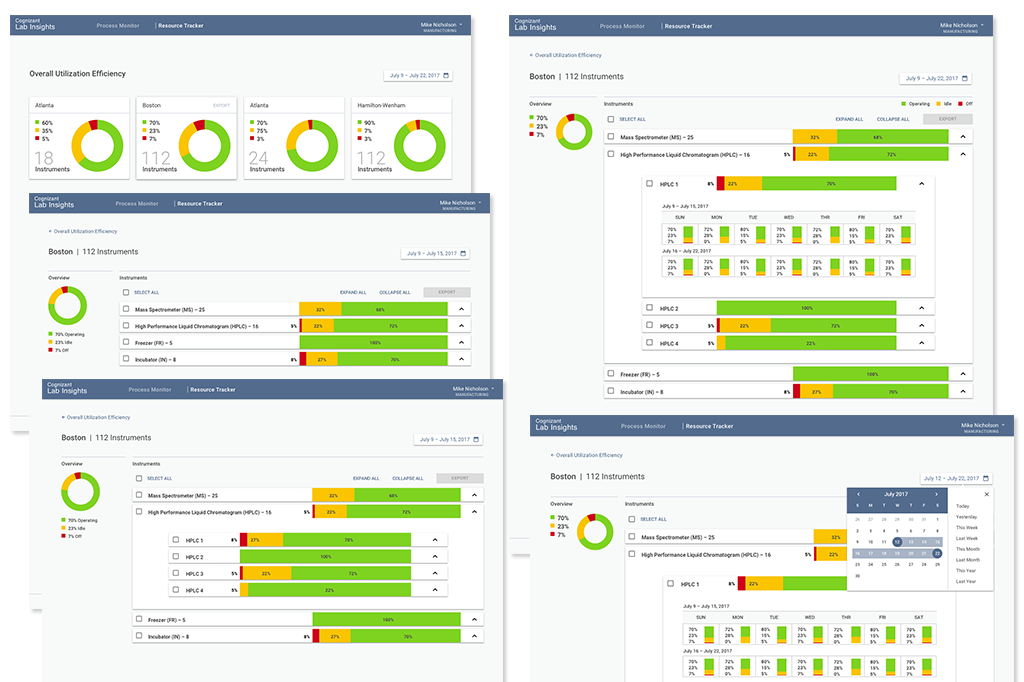Close the date picker popup with X
The height and width of the screenshot is (682, 1024).
[x=986, y=495]
